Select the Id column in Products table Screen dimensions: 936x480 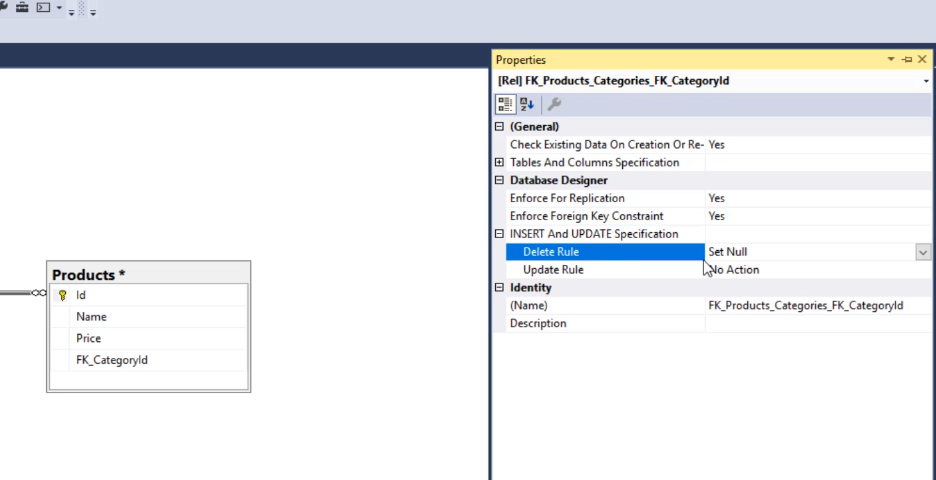(x=149, y=295)
